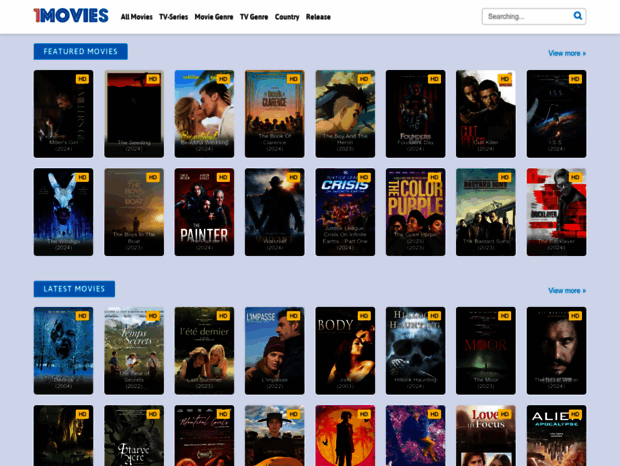Click HD badge on Beautiful Wedding
This screenshot has height=466, width=620.
click(x=223, y=79)
